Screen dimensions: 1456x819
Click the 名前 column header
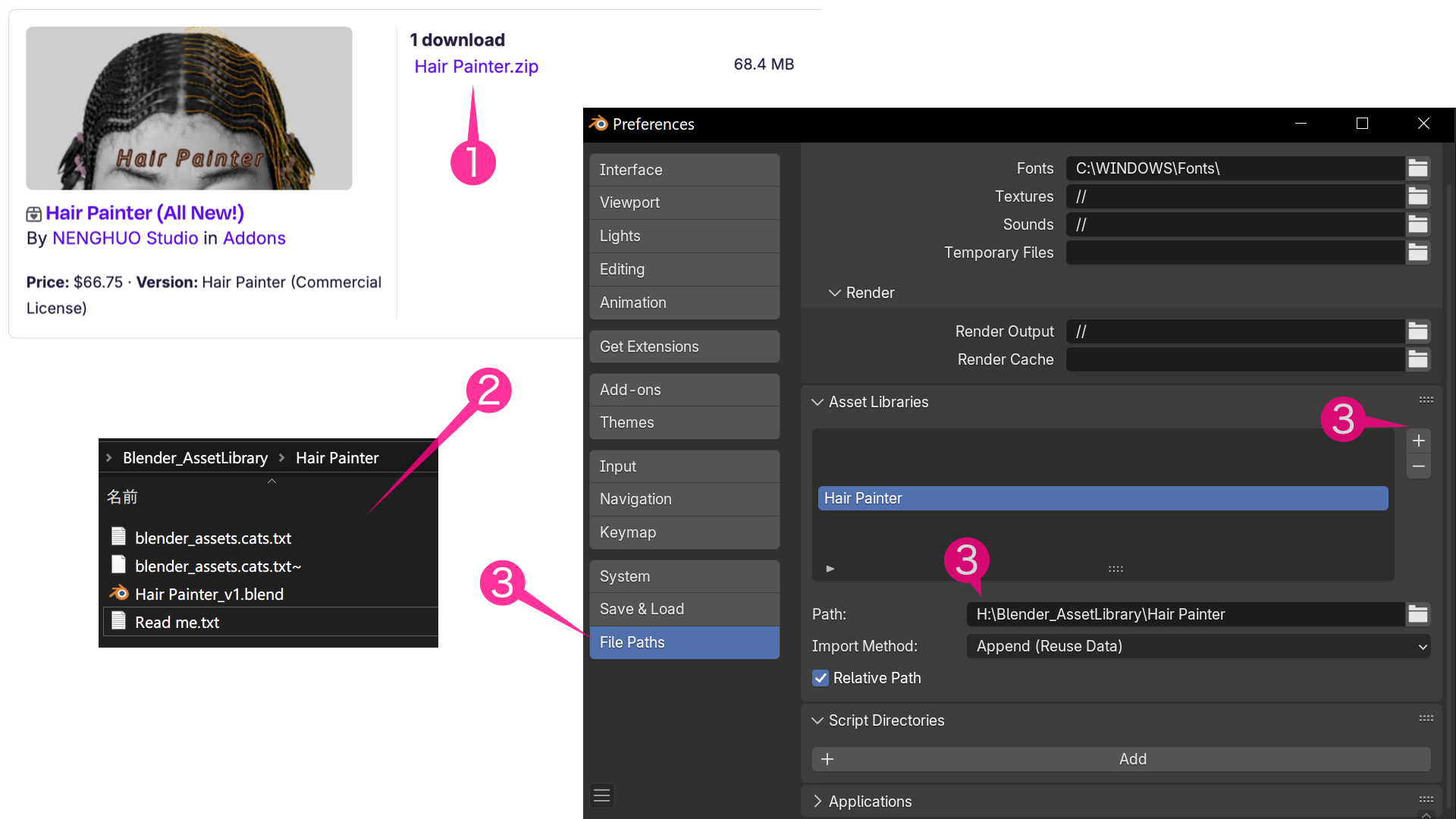122,497
